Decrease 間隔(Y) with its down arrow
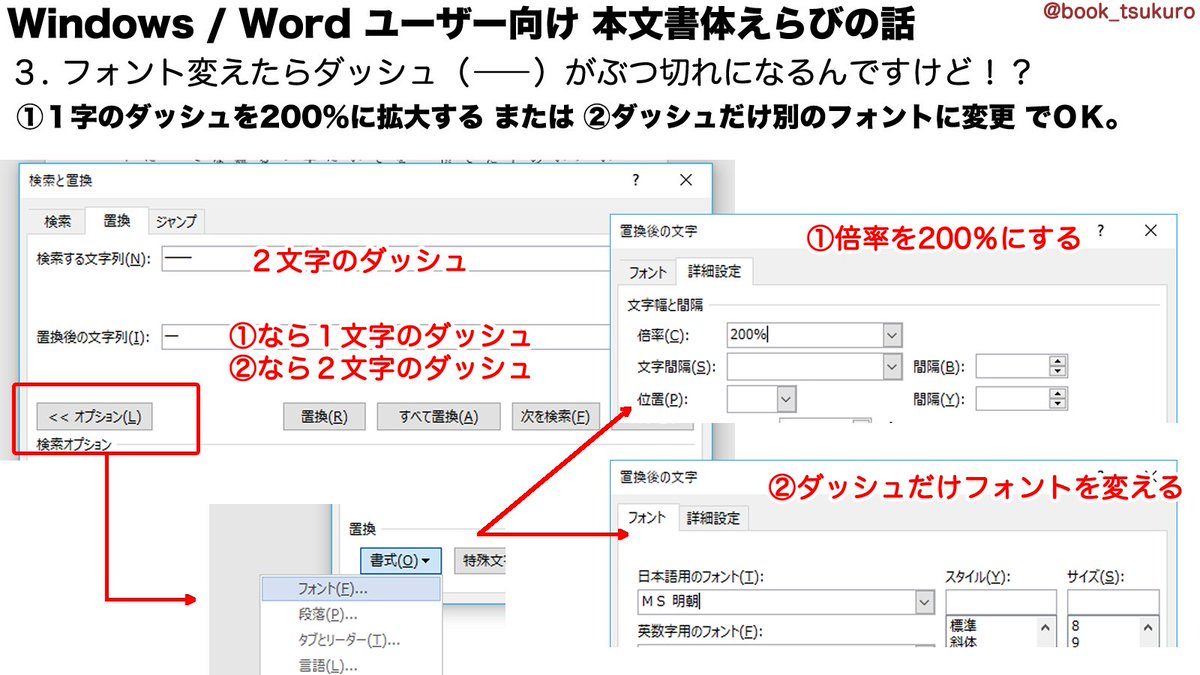The height and width of the screenshot is (675, 1200). 1058,405
